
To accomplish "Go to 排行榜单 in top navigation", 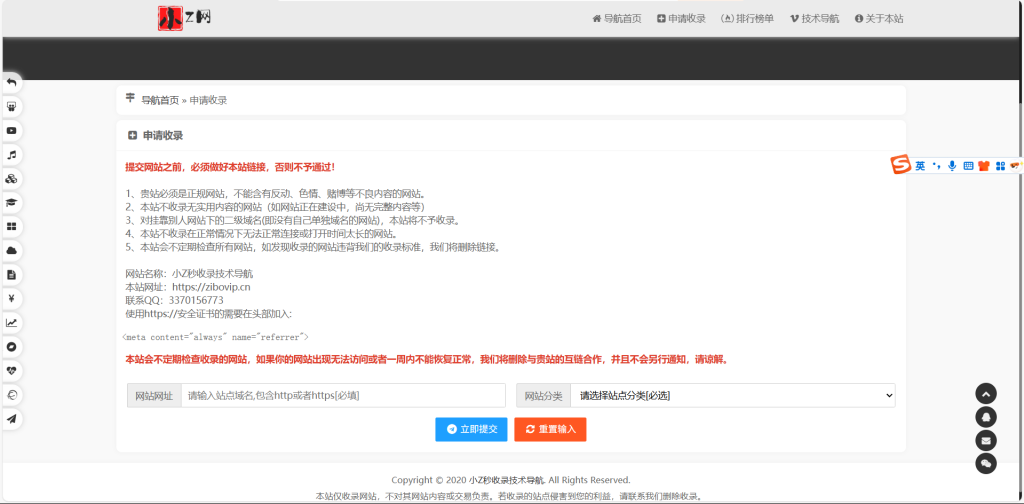I will pyautogui.click(x=747, y=19).
